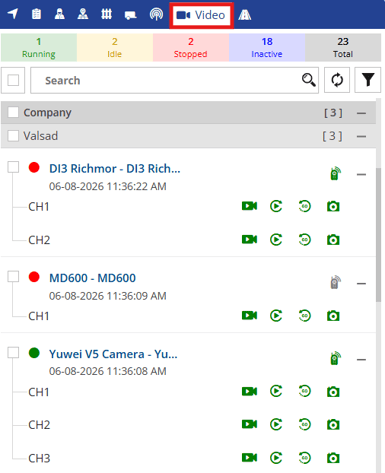Collapse Yuwei V5 Camera channel list
385x473 pixels.
(x=361, y=360)
